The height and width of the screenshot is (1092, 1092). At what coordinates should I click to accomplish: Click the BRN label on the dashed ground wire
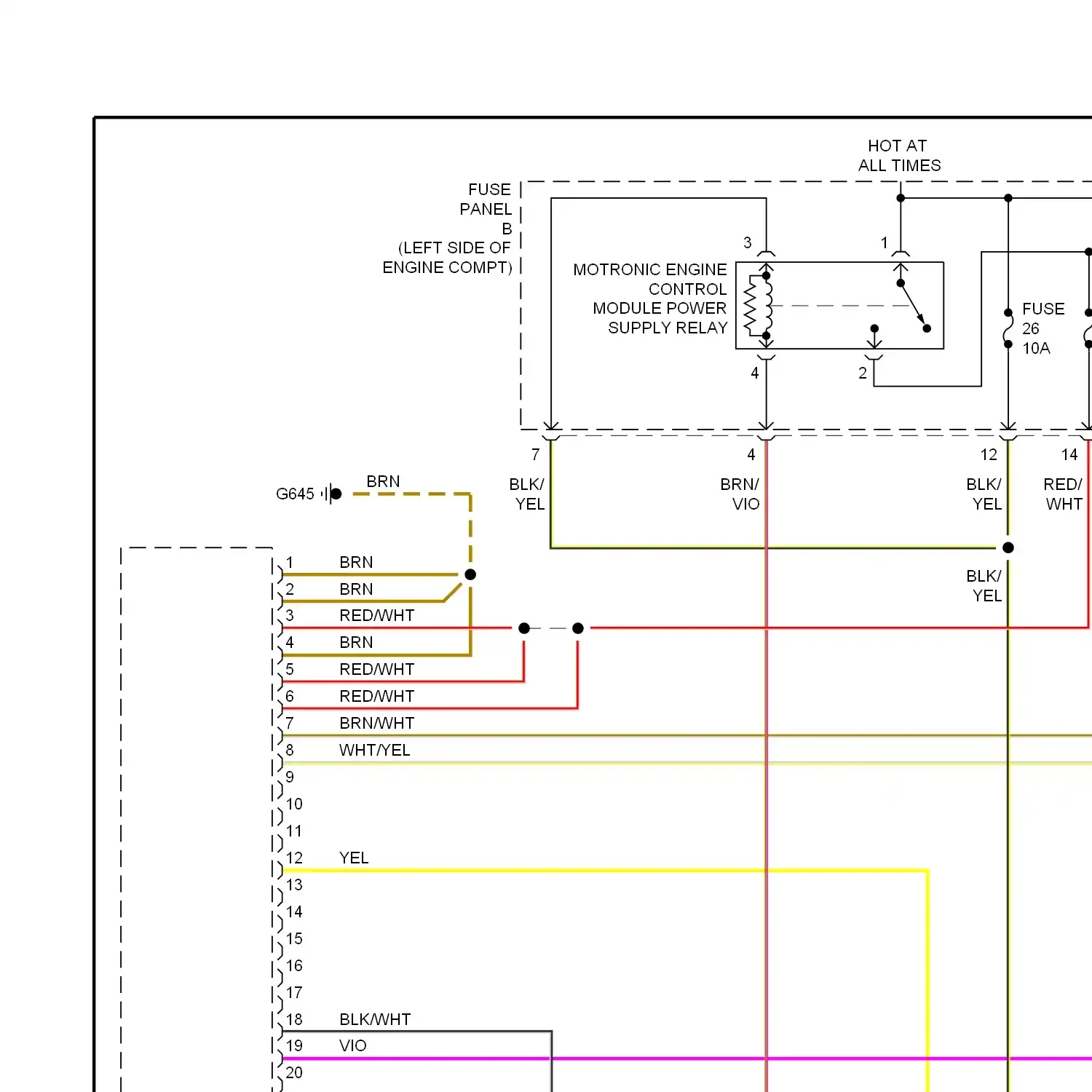point(383,481)
